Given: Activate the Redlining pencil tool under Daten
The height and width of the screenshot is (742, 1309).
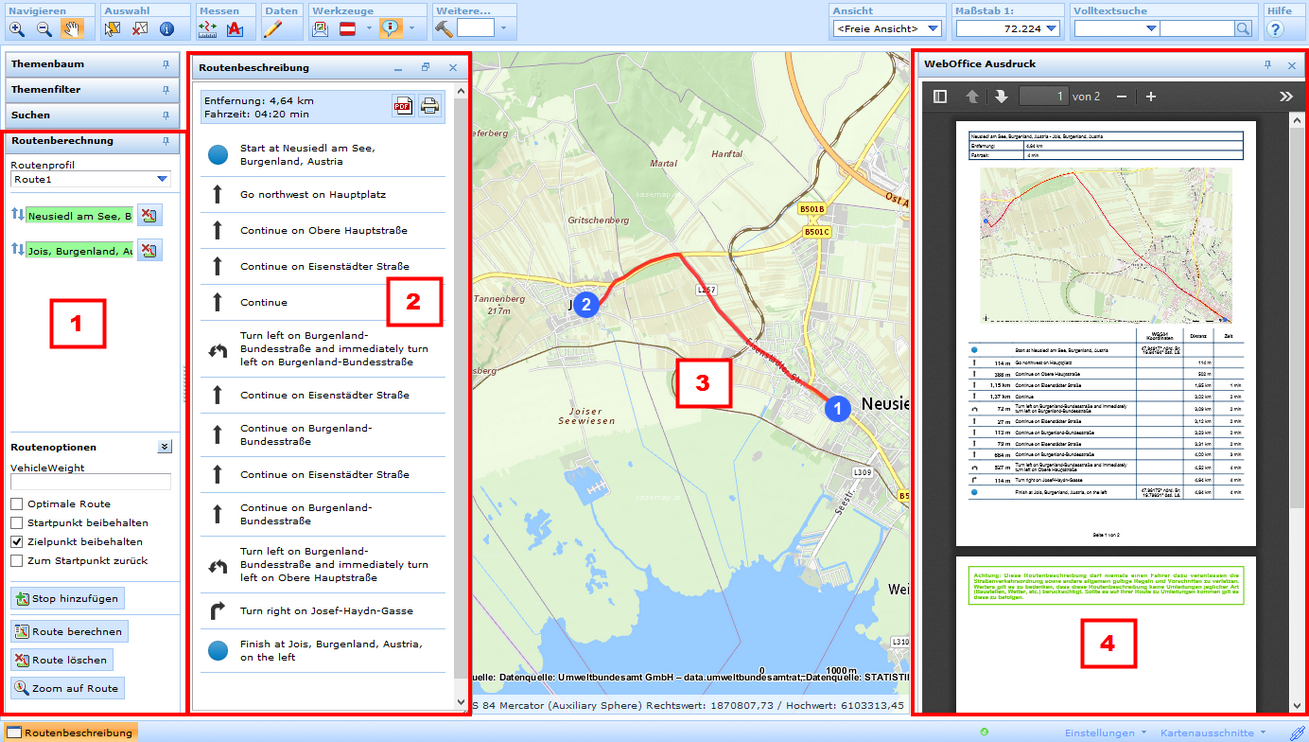Looking at the screenshot, I should 272,29.
